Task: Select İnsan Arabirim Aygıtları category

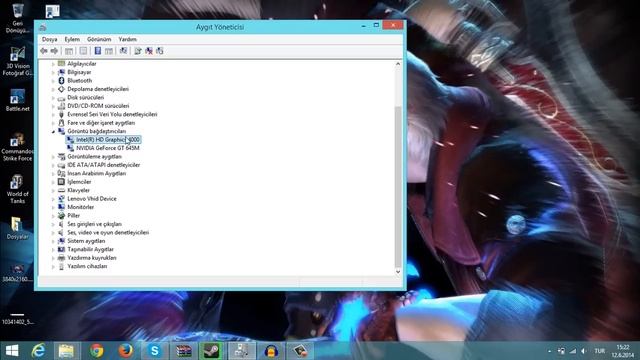Action: 96,173
